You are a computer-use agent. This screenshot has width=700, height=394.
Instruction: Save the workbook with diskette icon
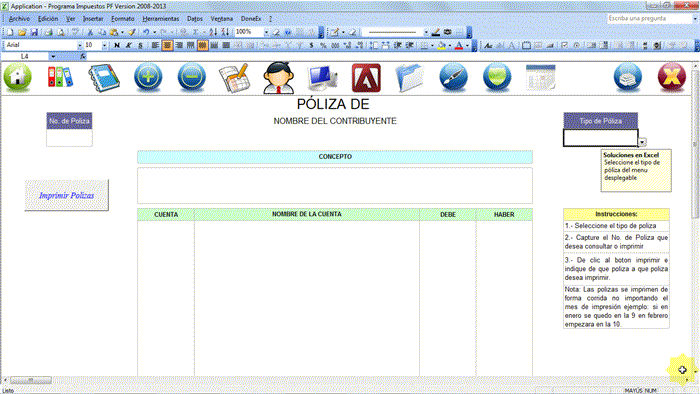click(34, 32)
